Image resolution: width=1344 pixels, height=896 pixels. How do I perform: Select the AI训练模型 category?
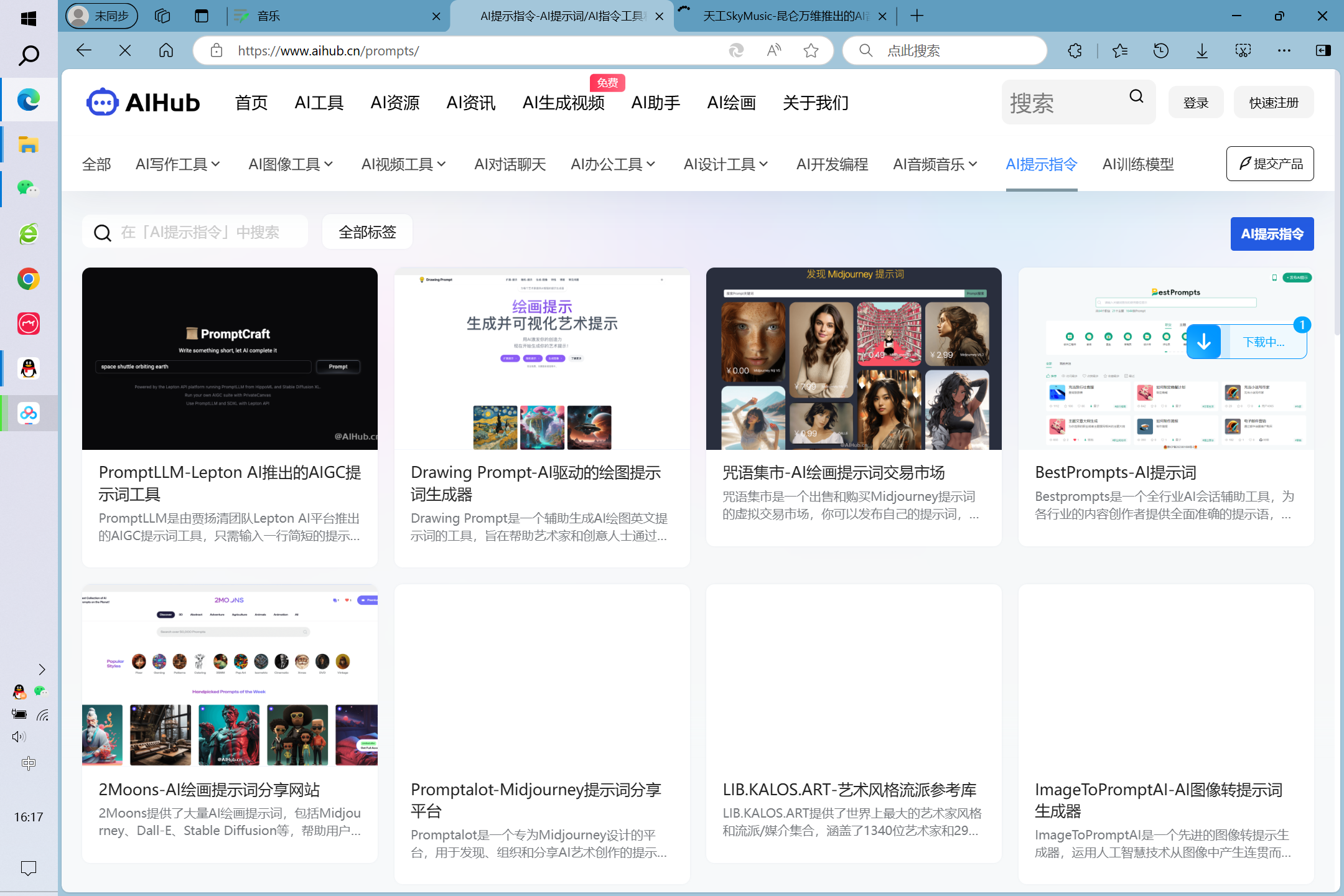(1138, 164)
